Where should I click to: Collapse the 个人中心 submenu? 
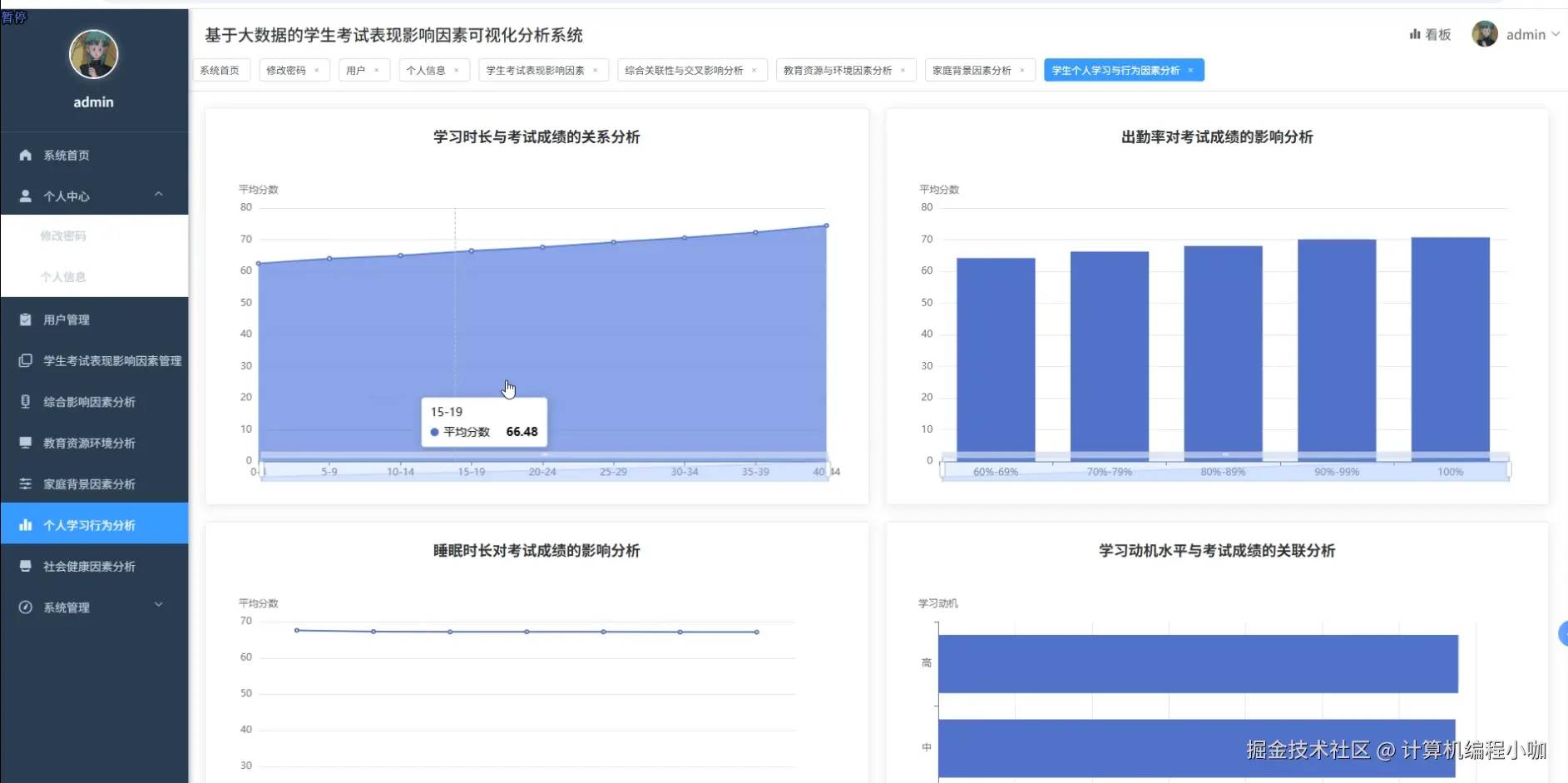158,194
